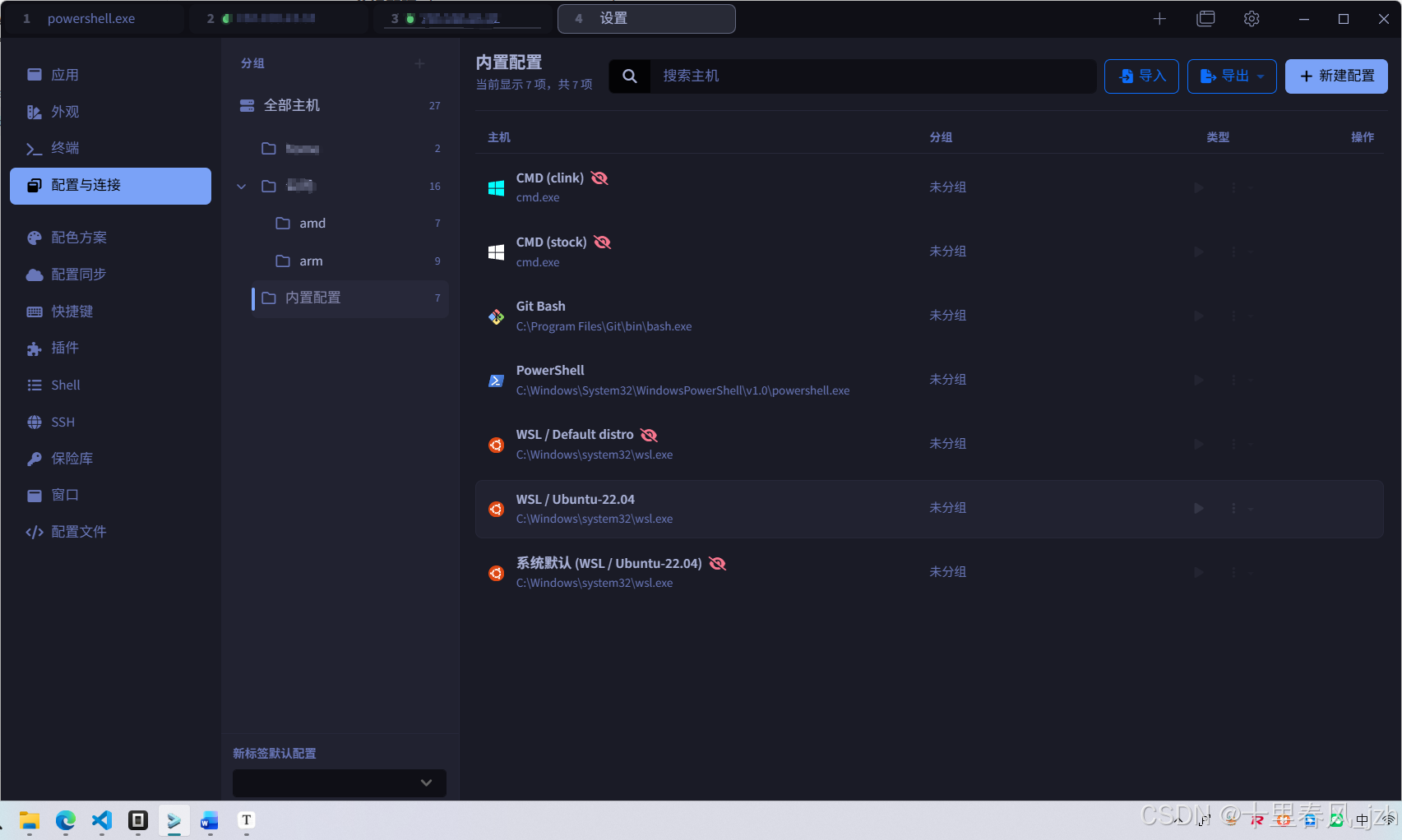Open more-actions menu for CMD (clink) row
Image resolution: width=1402 pixels, height=840 pixels.
pyautogui.click(x=1233, y=187)
